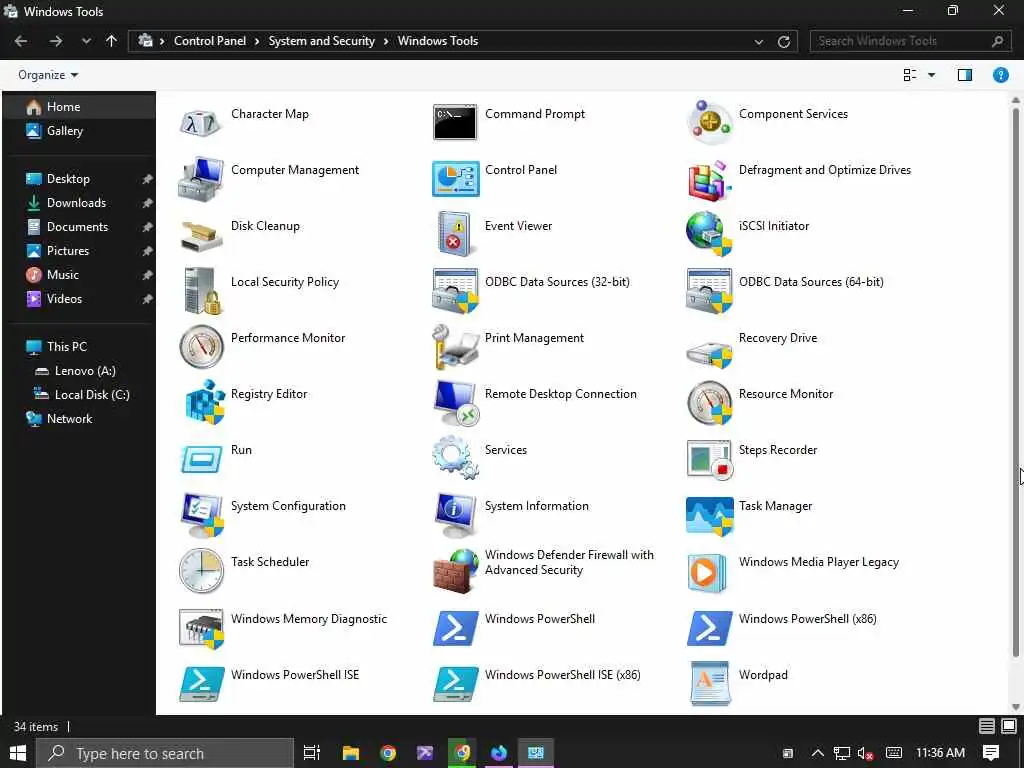Expand the address bar history dropdown
Screen dimensions: 1024x768
[759, 42]
